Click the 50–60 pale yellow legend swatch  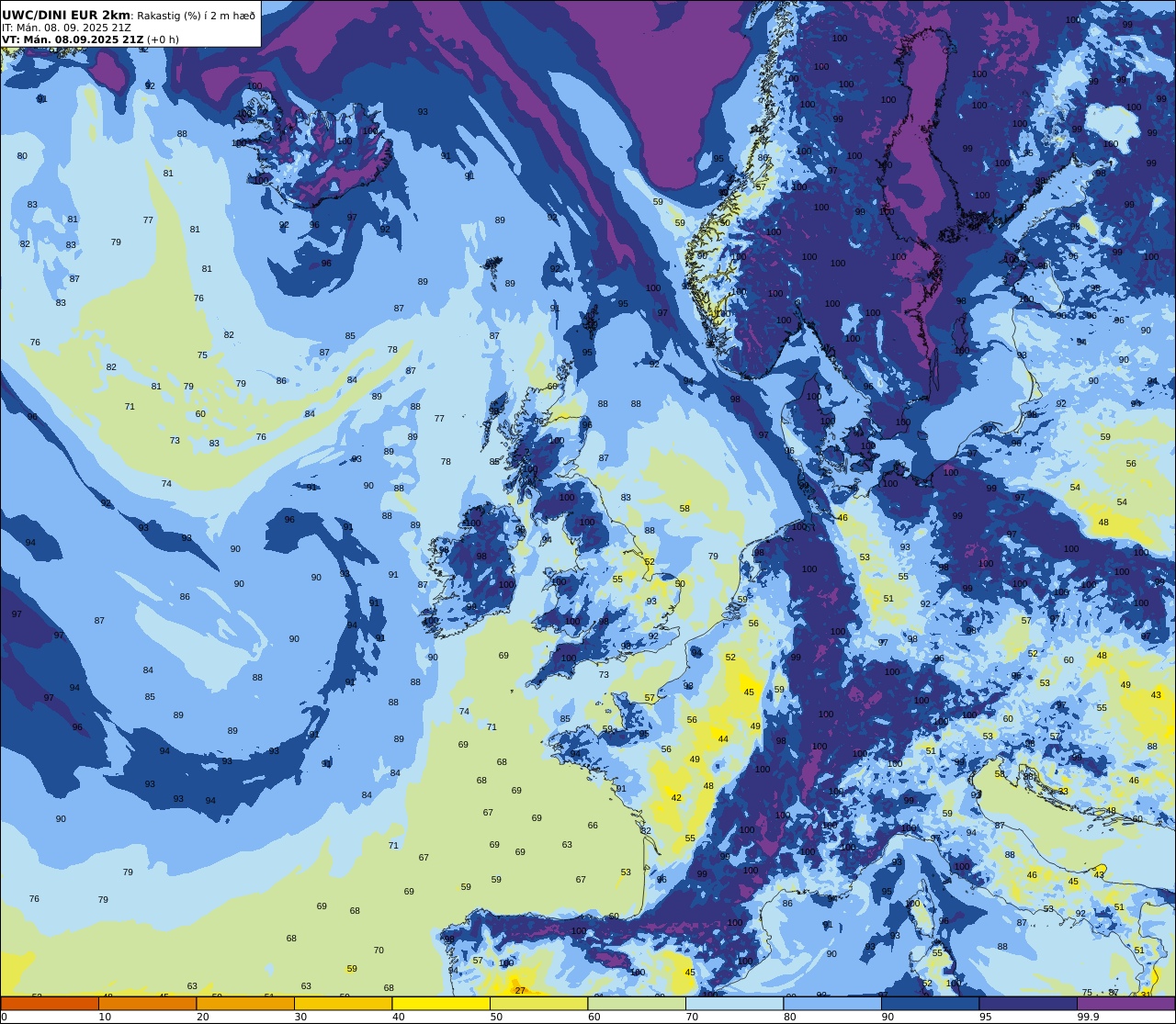coord(538,1003)
